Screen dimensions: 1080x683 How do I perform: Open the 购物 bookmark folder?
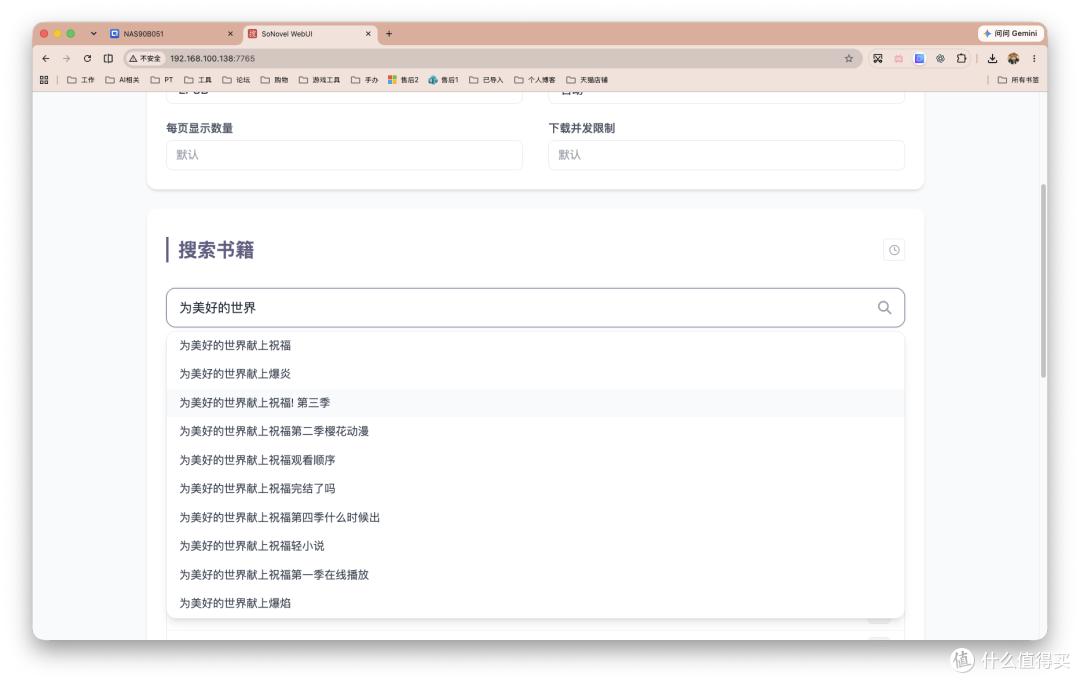[x=274, y=80]
